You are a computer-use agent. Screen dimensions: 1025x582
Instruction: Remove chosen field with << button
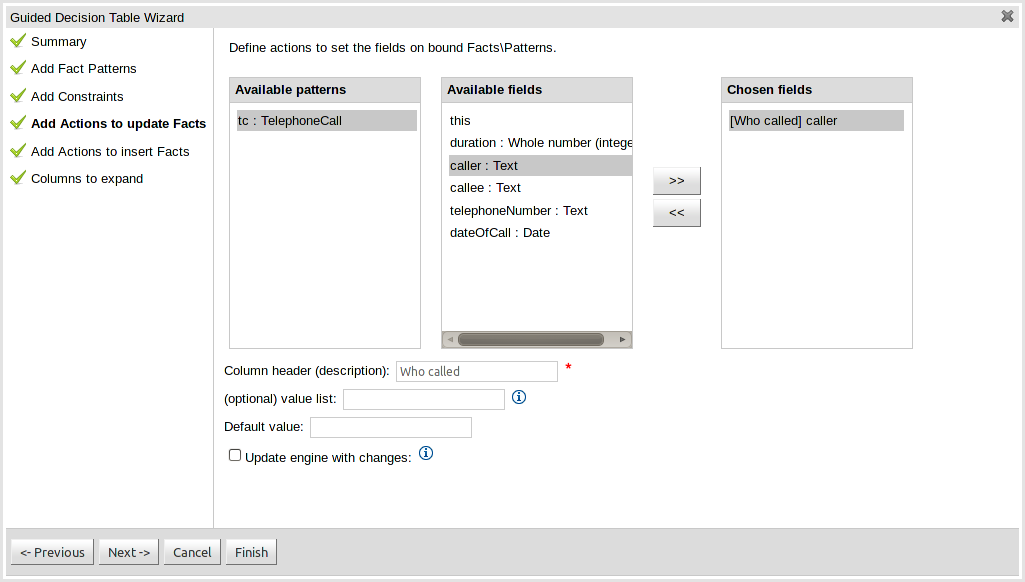pyautogui.click(x=677, y=213)
